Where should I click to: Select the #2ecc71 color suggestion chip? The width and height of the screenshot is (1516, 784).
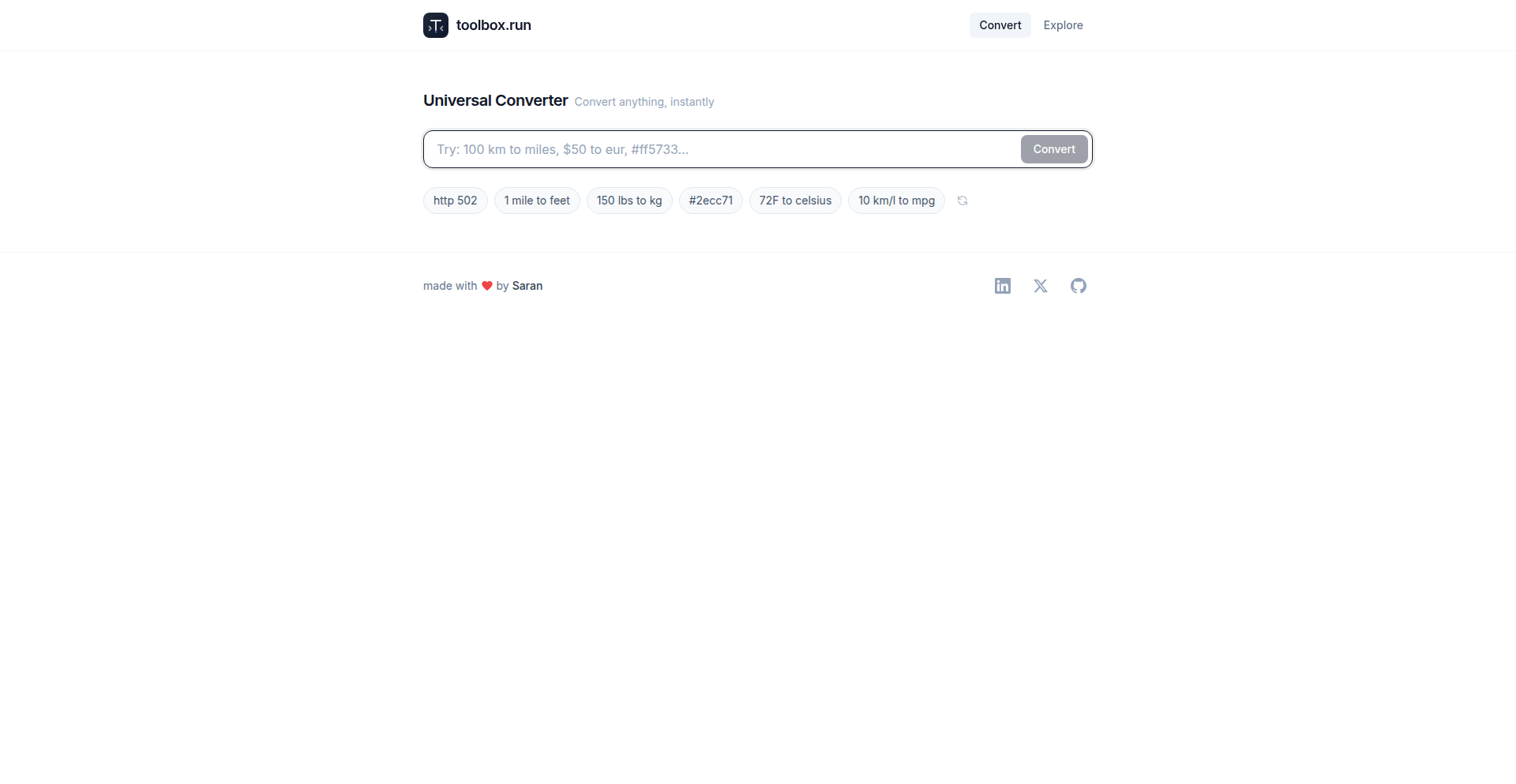click(x=711, y=201)
